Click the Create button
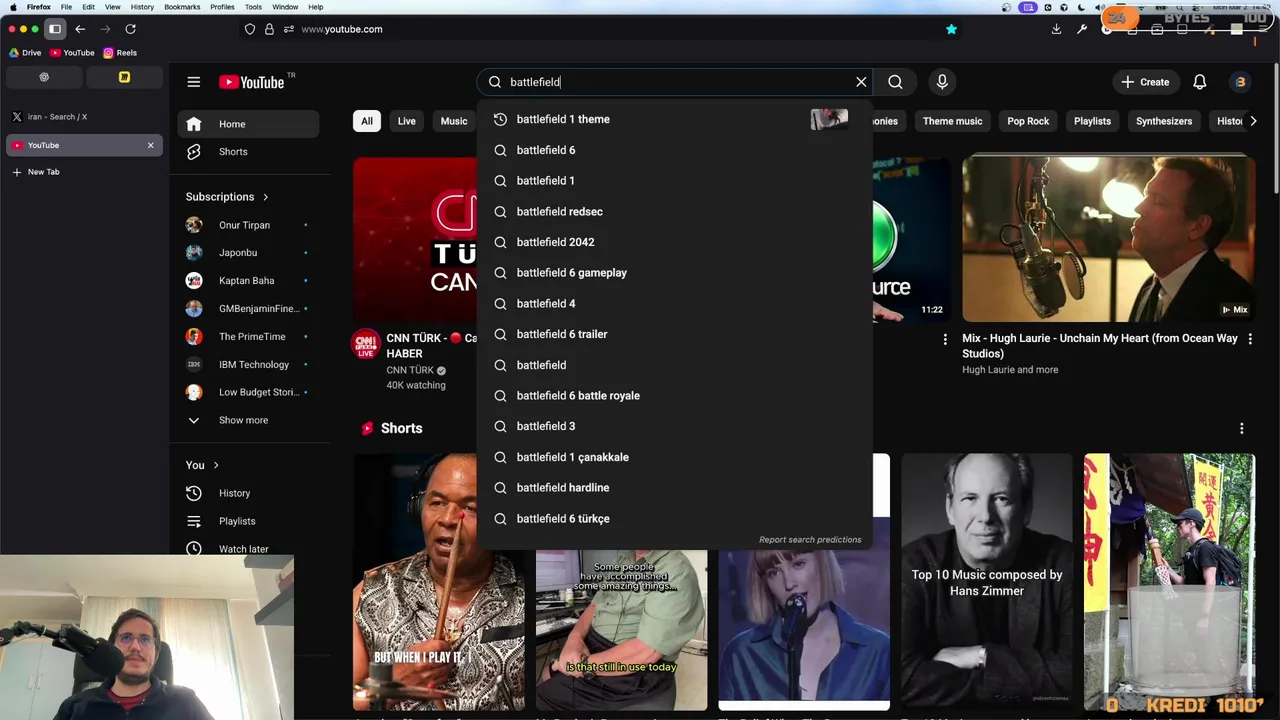This screenshot has height=720, width=1280. (x=1145, y=82)
